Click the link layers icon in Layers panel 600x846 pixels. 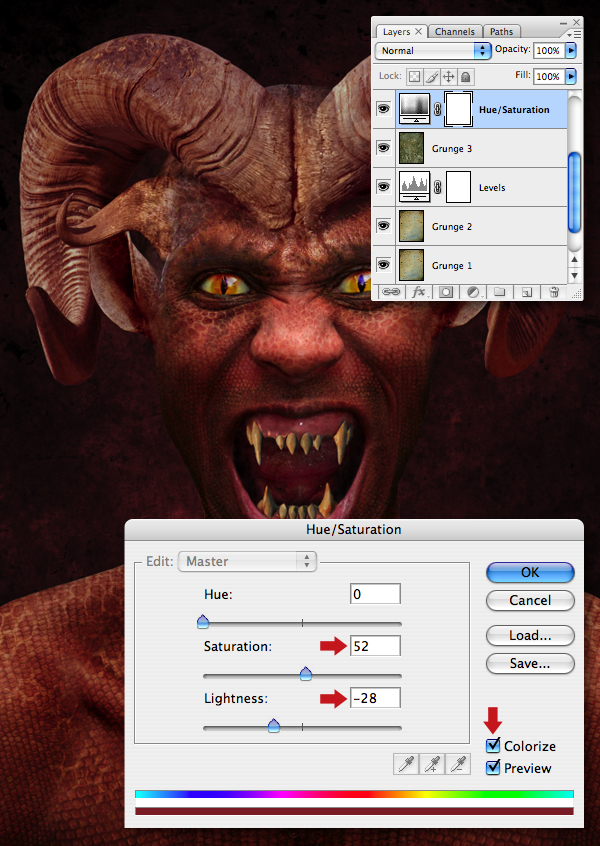point(390,292)
